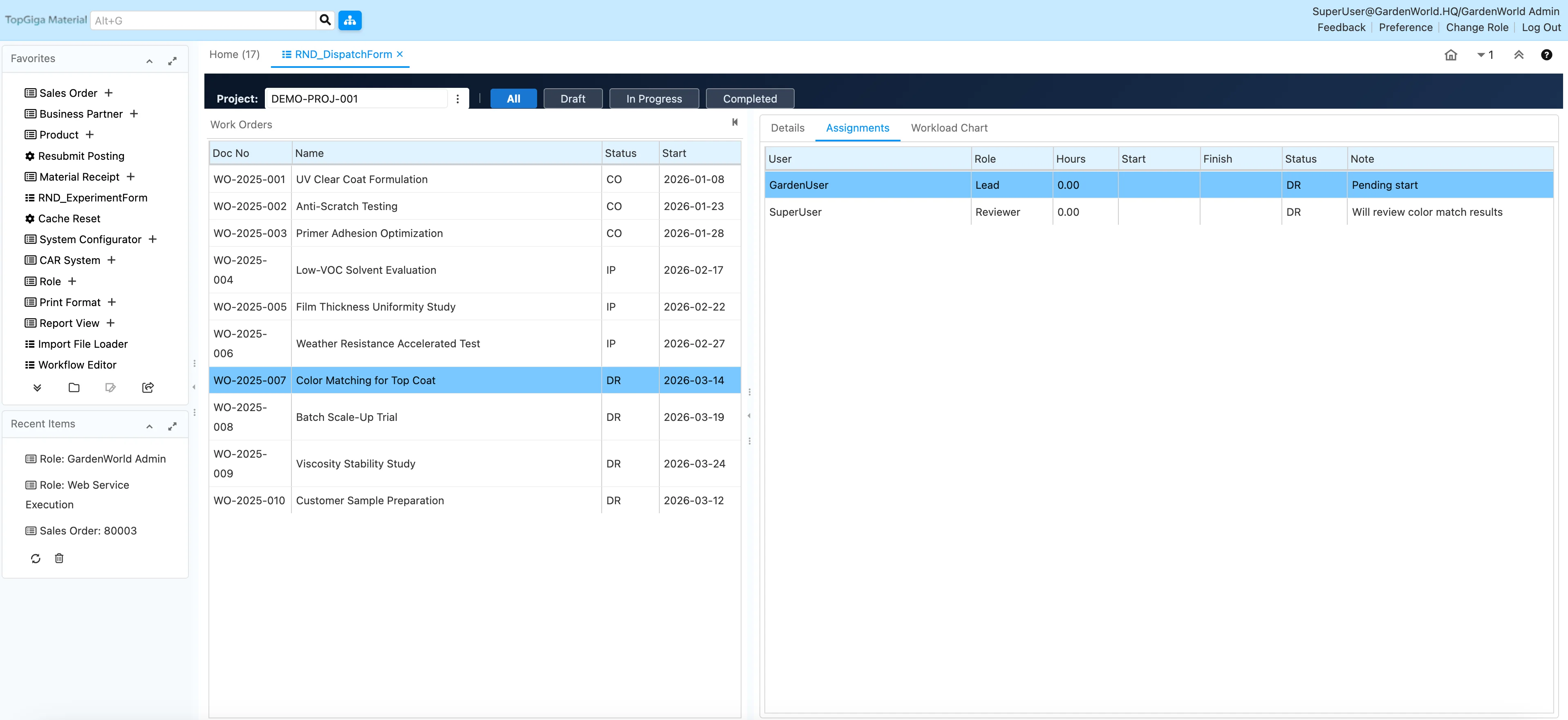Viewport: 1568px width, 720px height.
Task: Collapse the Favorites panel chevron
Action: 149,61
